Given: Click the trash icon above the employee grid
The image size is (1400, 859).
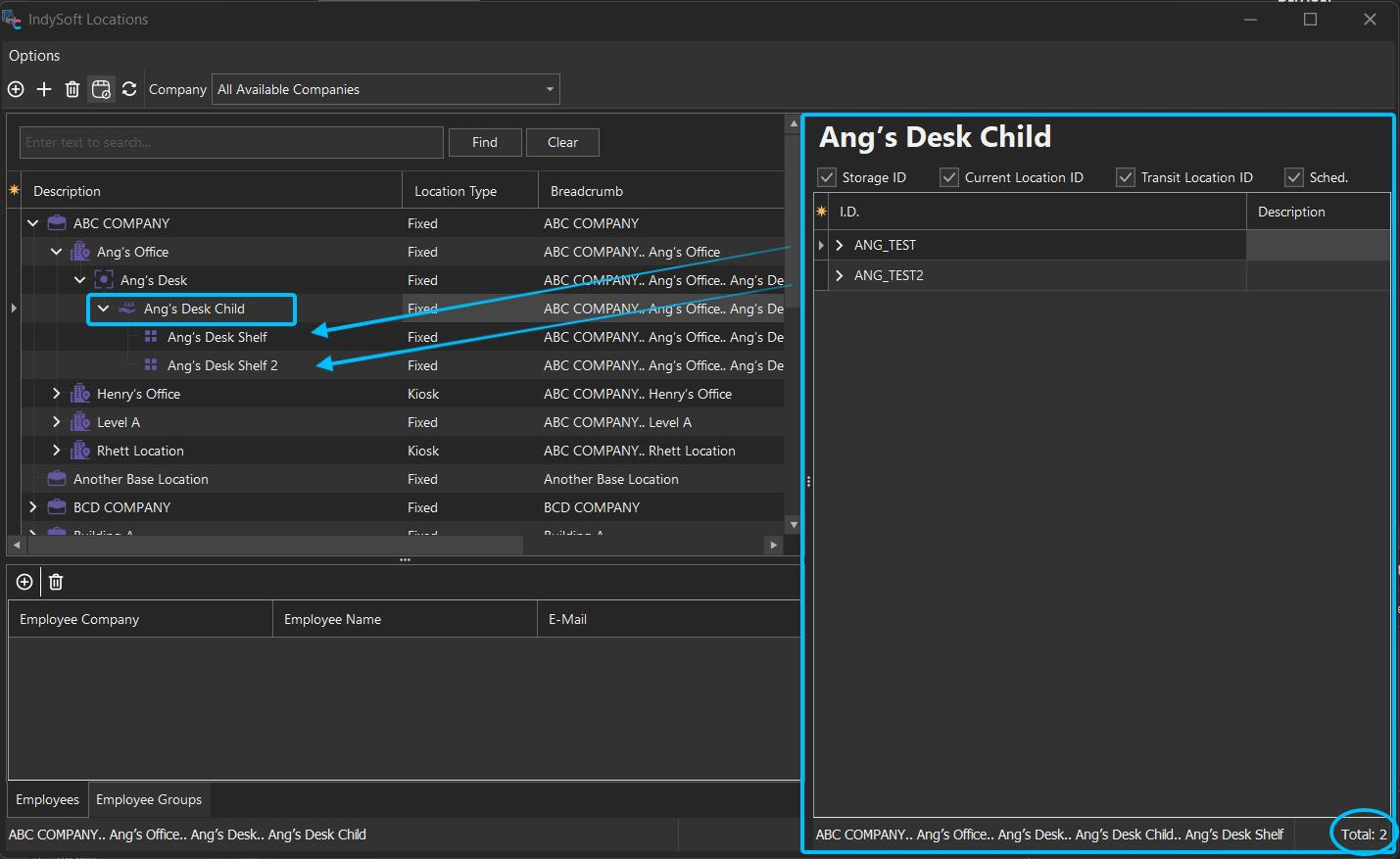Looking at the screenshot, I should (56, 582).
